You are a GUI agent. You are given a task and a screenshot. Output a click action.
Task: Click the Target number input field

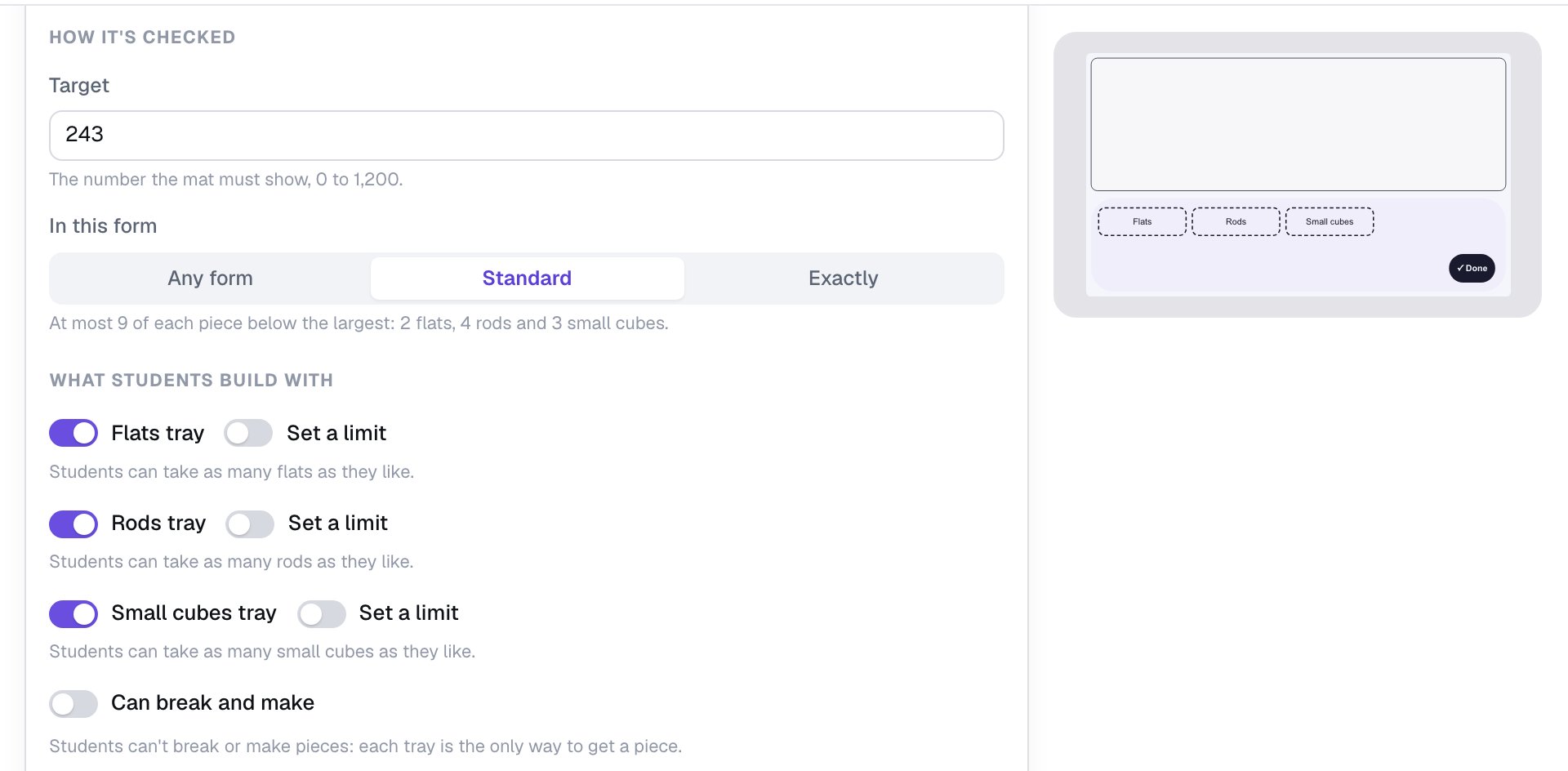pos(526,136)
